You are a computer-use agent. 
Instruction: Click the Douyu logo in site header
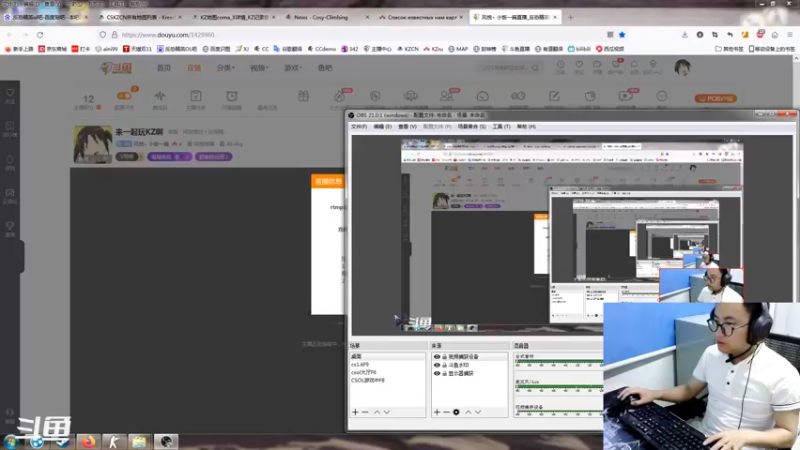116,68
